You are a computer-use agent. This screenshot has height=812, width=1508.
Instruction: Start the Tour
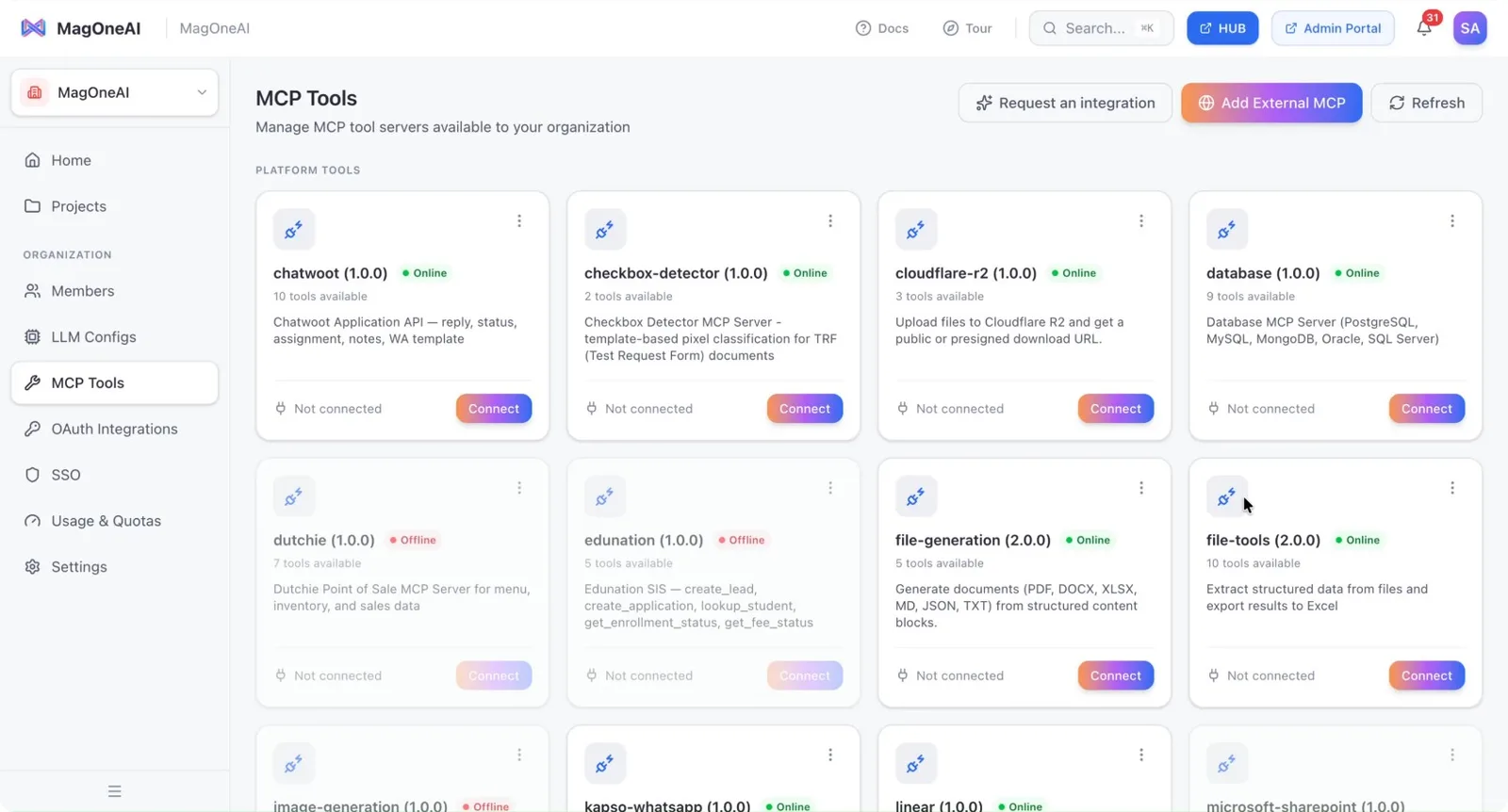pos(967,28)
